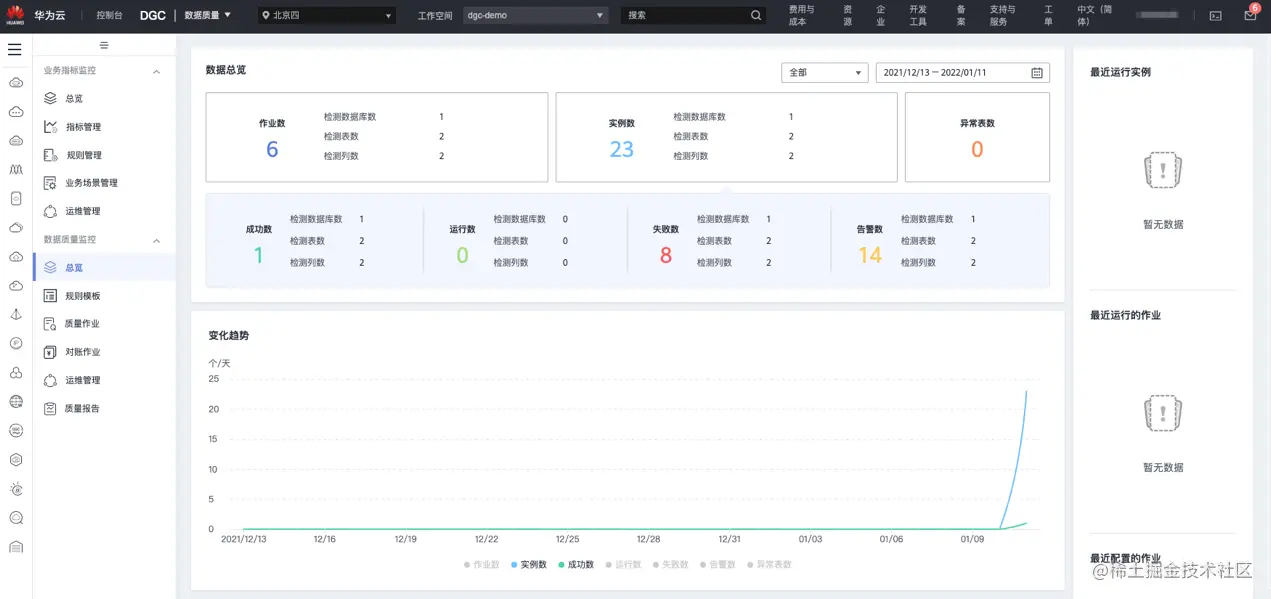The height and width of the screenshot is (599, 1271).
Task: Click the search magnifier icon
Action: pyautogui.click(x=756, y=16)
